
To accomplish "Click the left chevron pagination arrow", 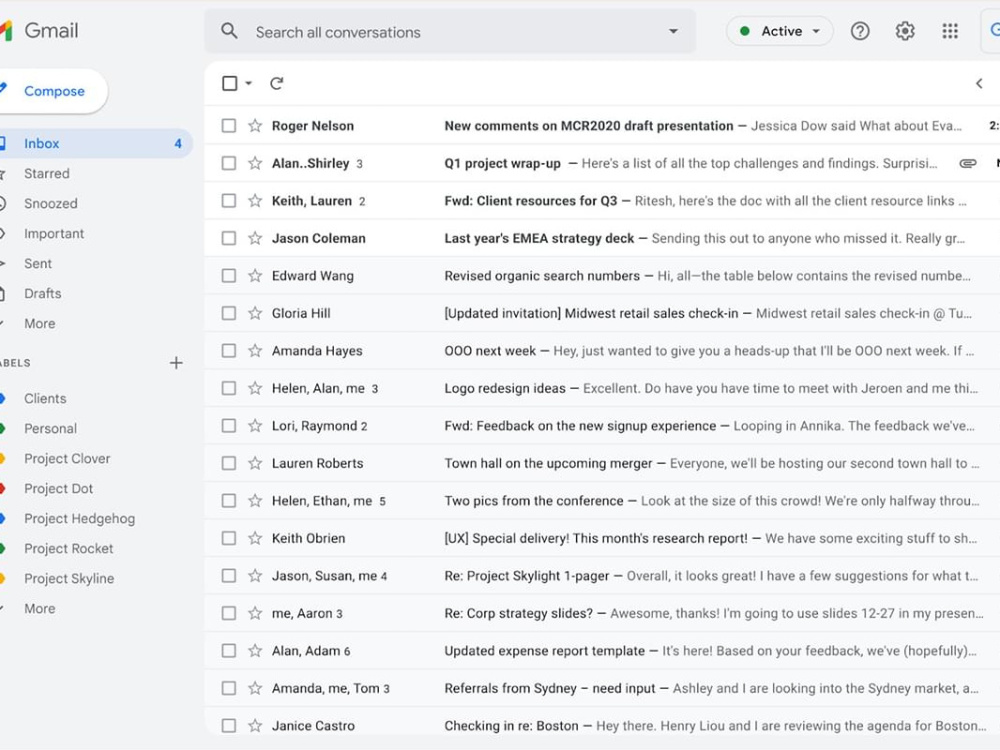I will coord(979,84).
